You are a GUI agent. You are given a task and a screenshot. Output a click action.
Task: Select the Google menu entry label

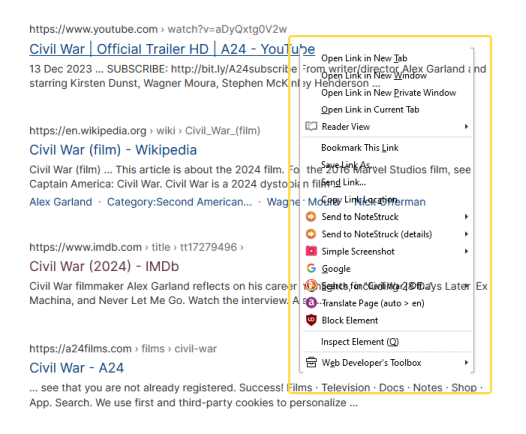(x=336, y=269)
